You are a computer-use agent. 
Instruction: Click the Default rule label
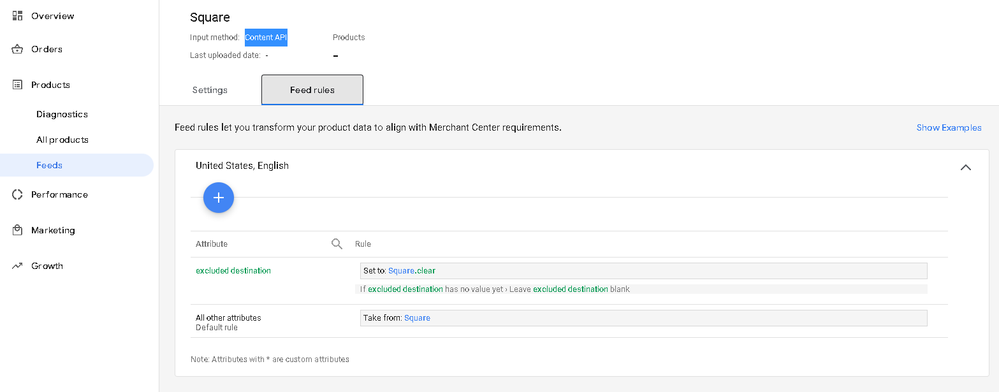(217, 327)
